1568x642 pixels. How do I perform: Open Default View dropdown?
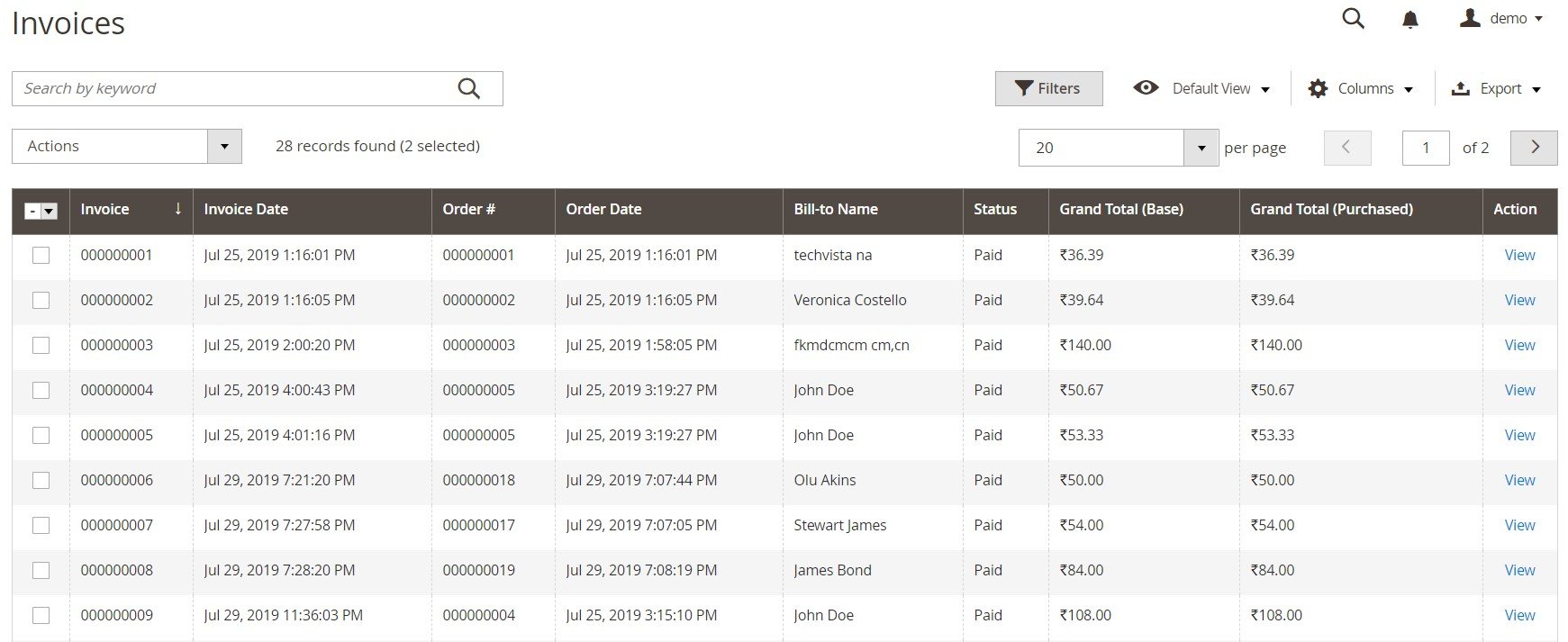1201,88
